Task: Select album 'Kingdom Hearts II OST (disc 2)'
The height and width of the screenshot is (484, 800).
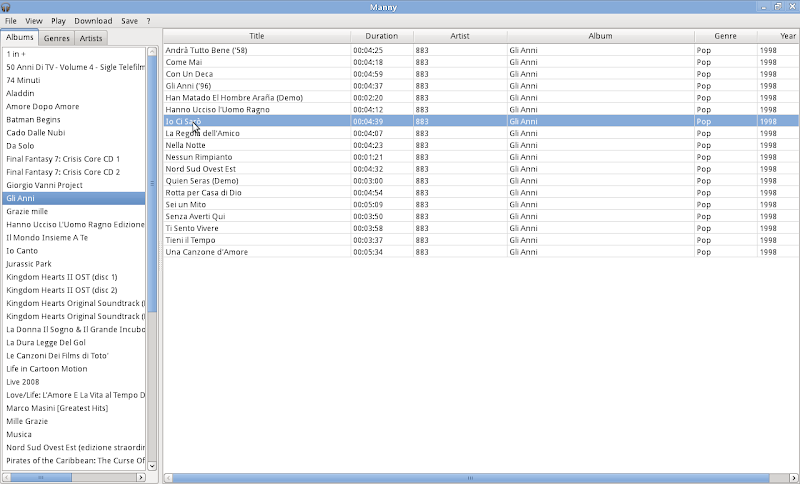Action: [74, 290]
